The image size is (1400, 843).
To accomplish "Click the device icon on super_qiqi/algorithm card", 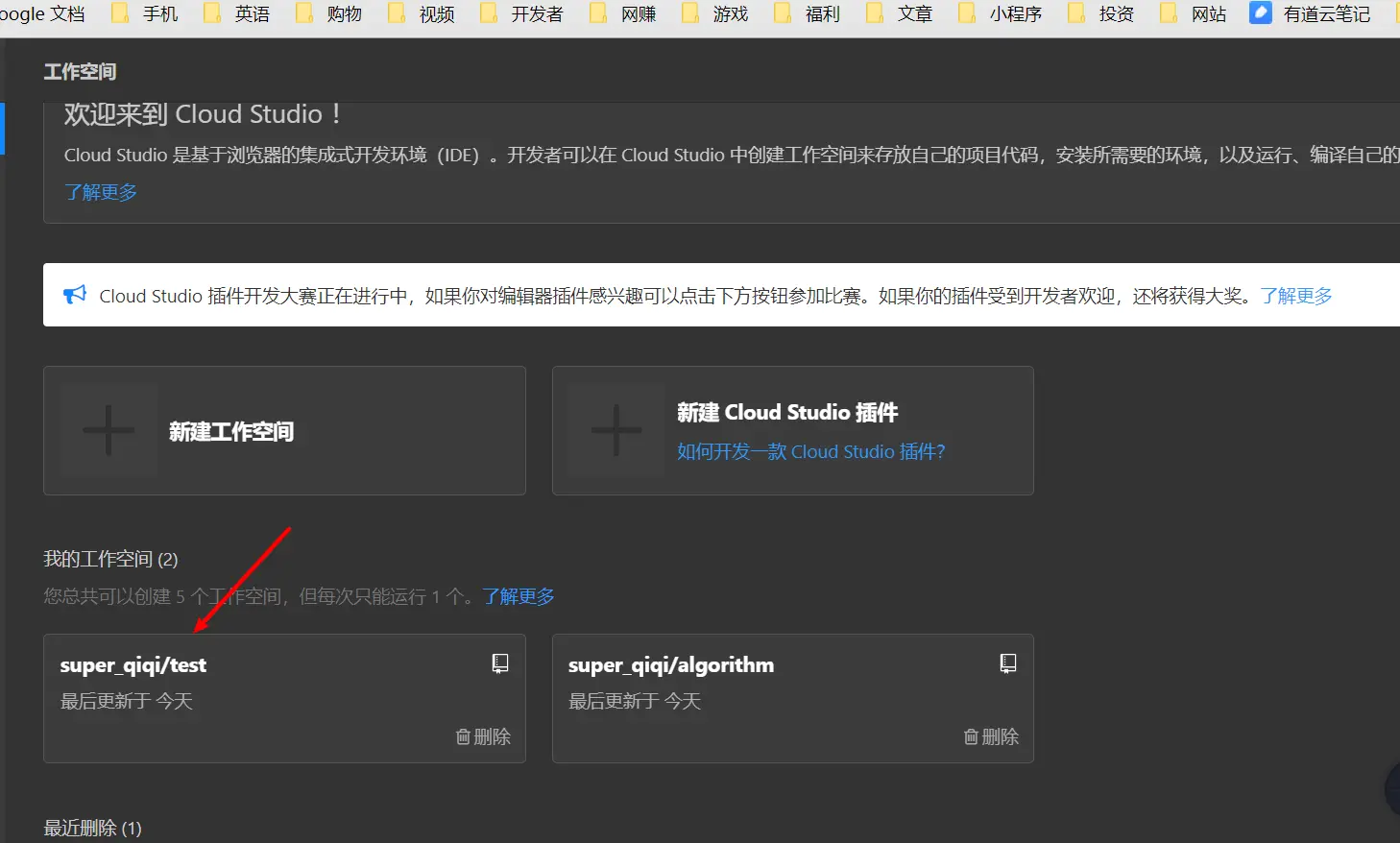I will click(x=1007, y=662).
